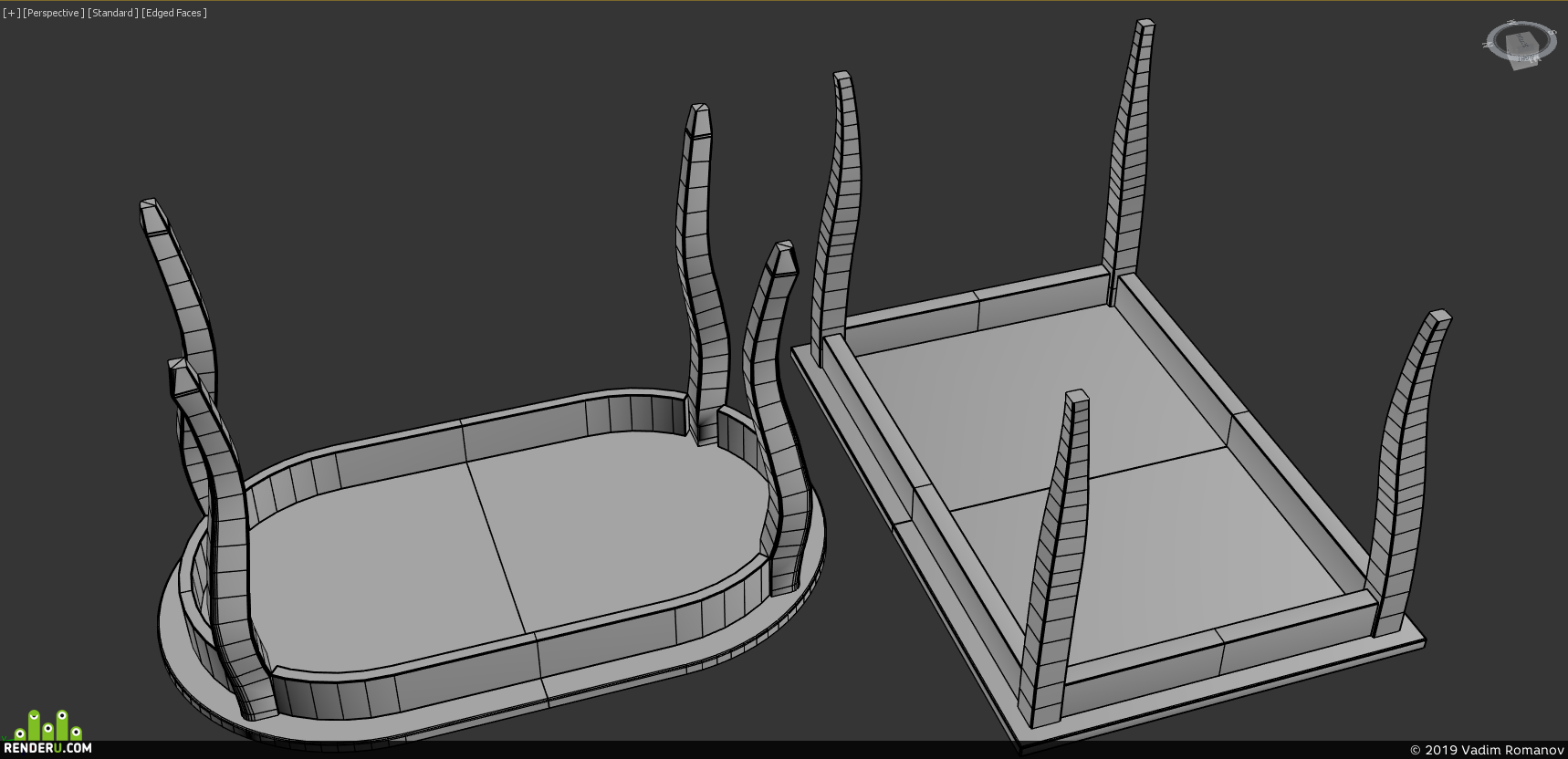
Task: Select the tallest leg of the rectangular table
Action: [x=1128, y=155]
